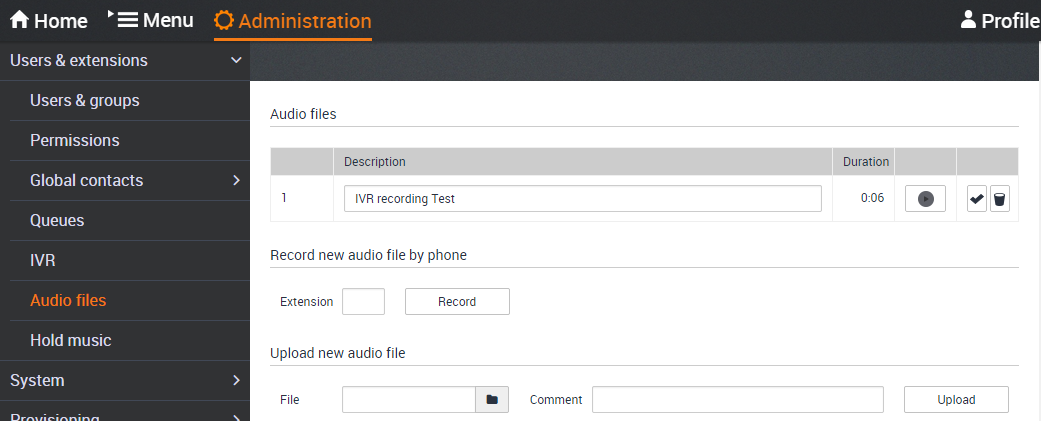Click the System sidebar label

37,380
